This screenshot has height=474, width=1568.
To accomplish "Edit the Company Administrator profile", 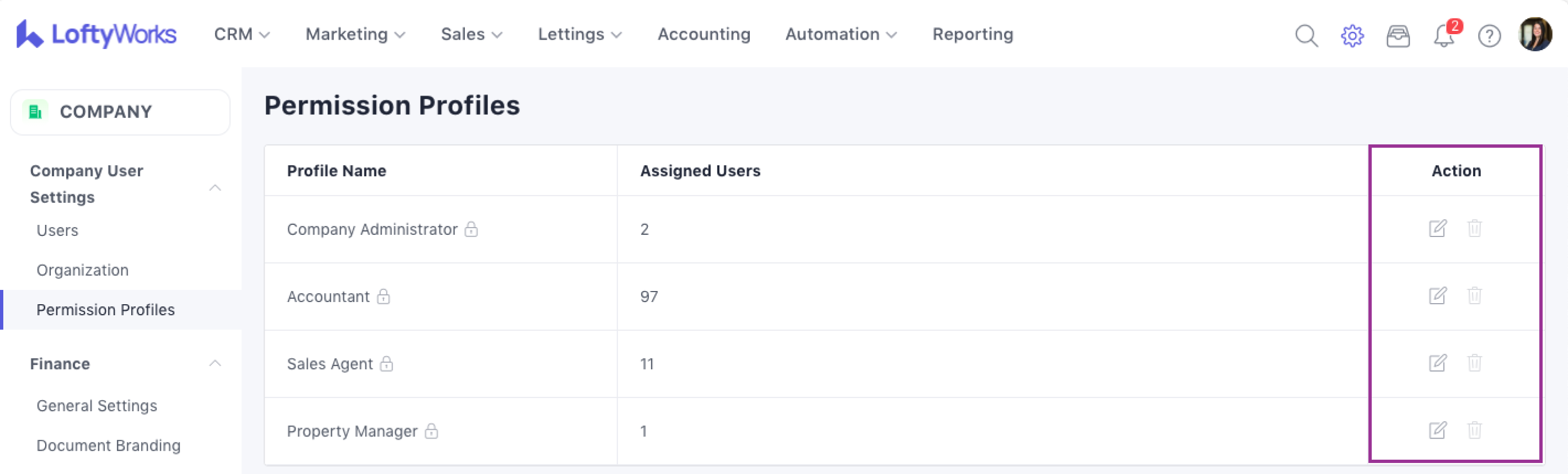I will click(1437, 229).
